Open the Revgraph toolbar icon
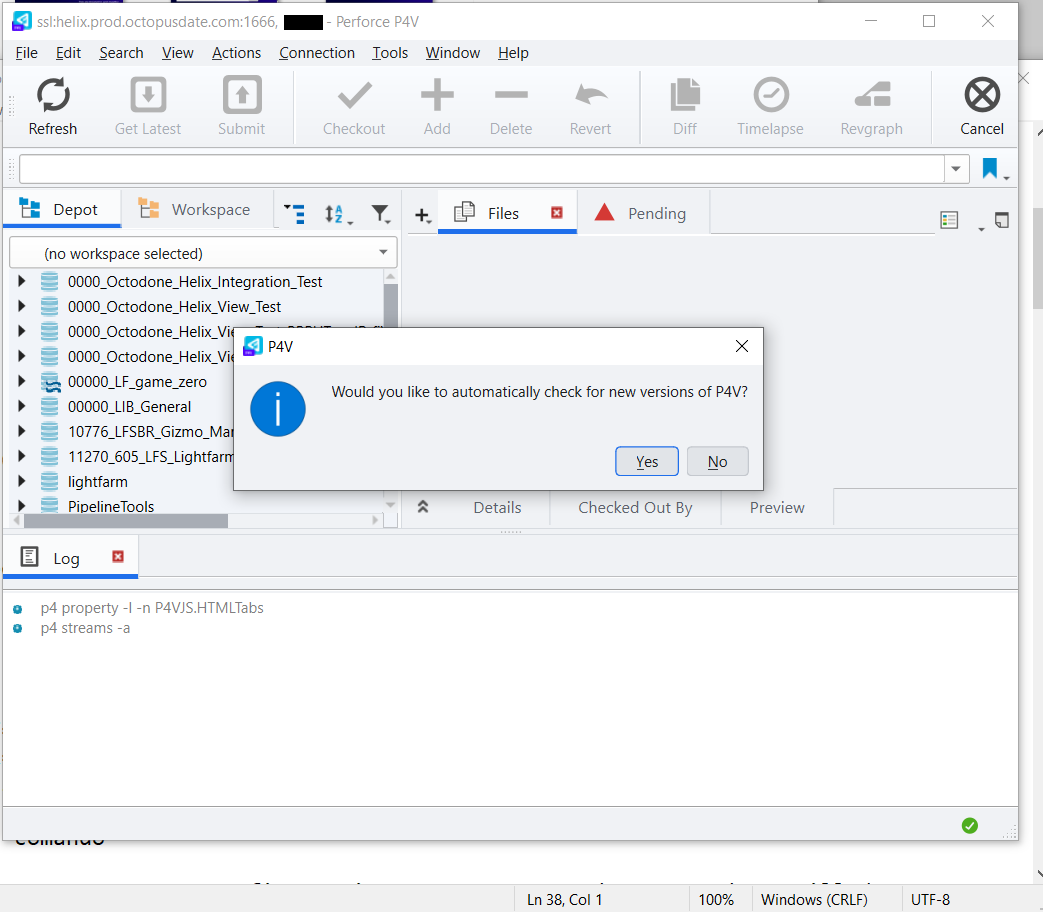Viewport: 1043px width, 912px height. [871, 95]
